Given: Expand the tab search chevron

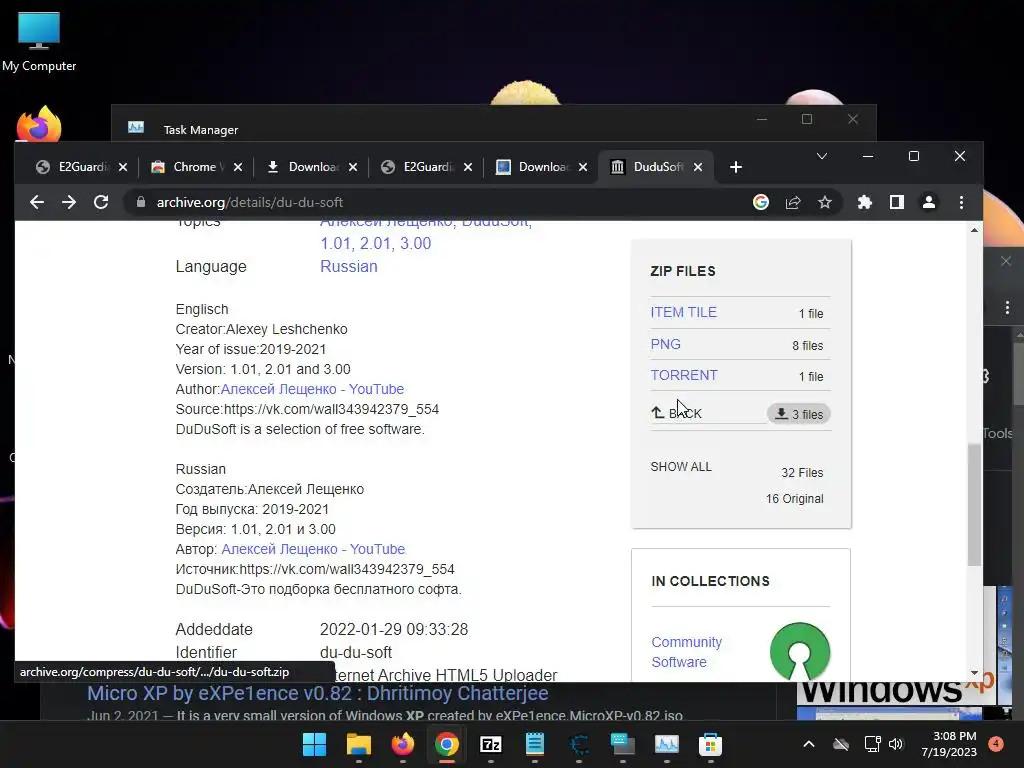Looking at the screenshot, I should 822,156.
